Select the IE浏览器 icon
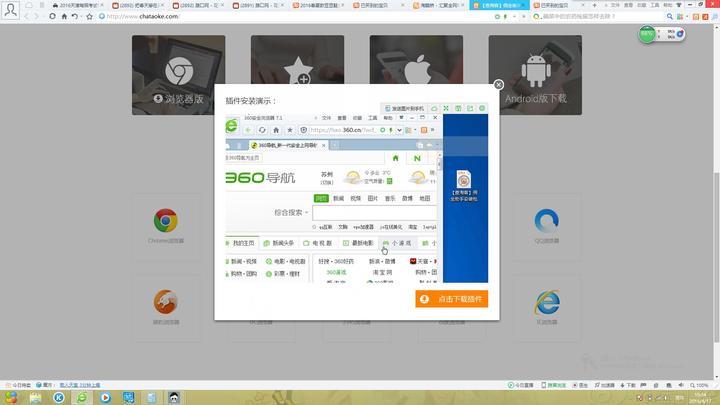Image resolution: width=720 pixels, height=405 pixels. [x=546, y=302]
